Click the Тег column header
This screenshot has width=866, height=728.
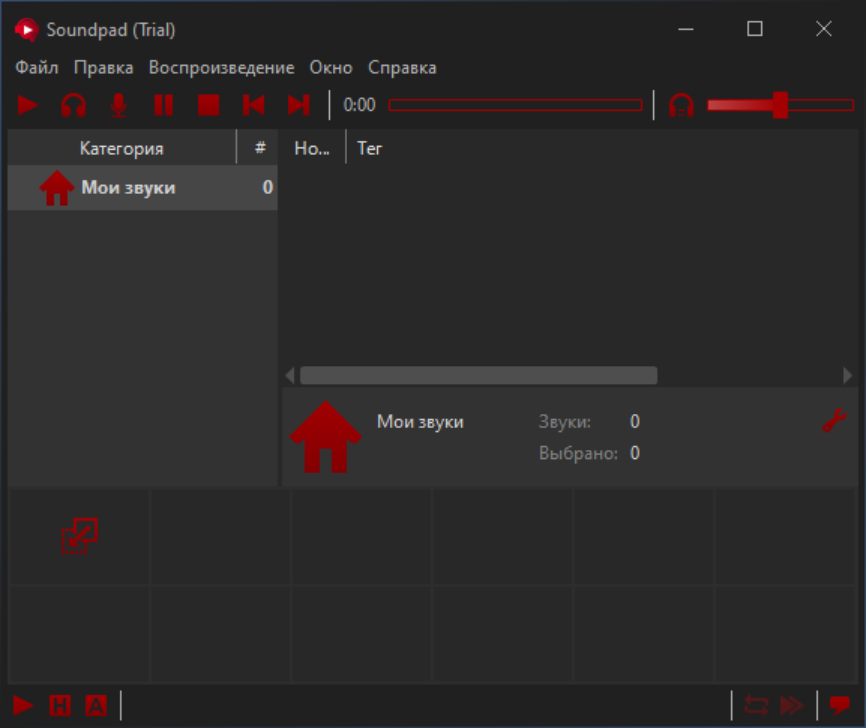tap(369, 147)
